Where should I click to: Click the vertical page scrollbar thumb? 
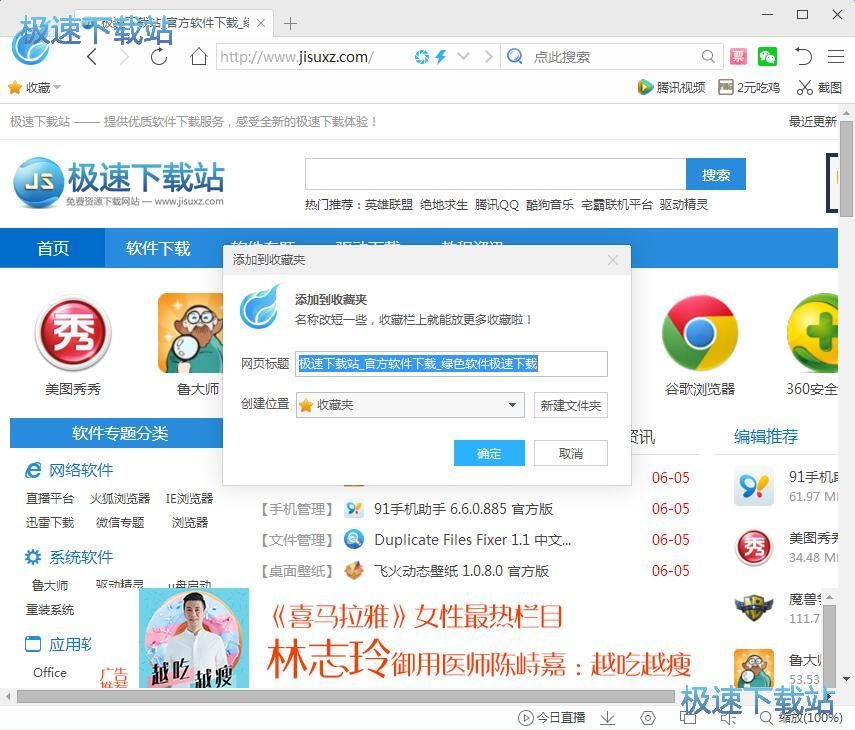click(846, 168)
